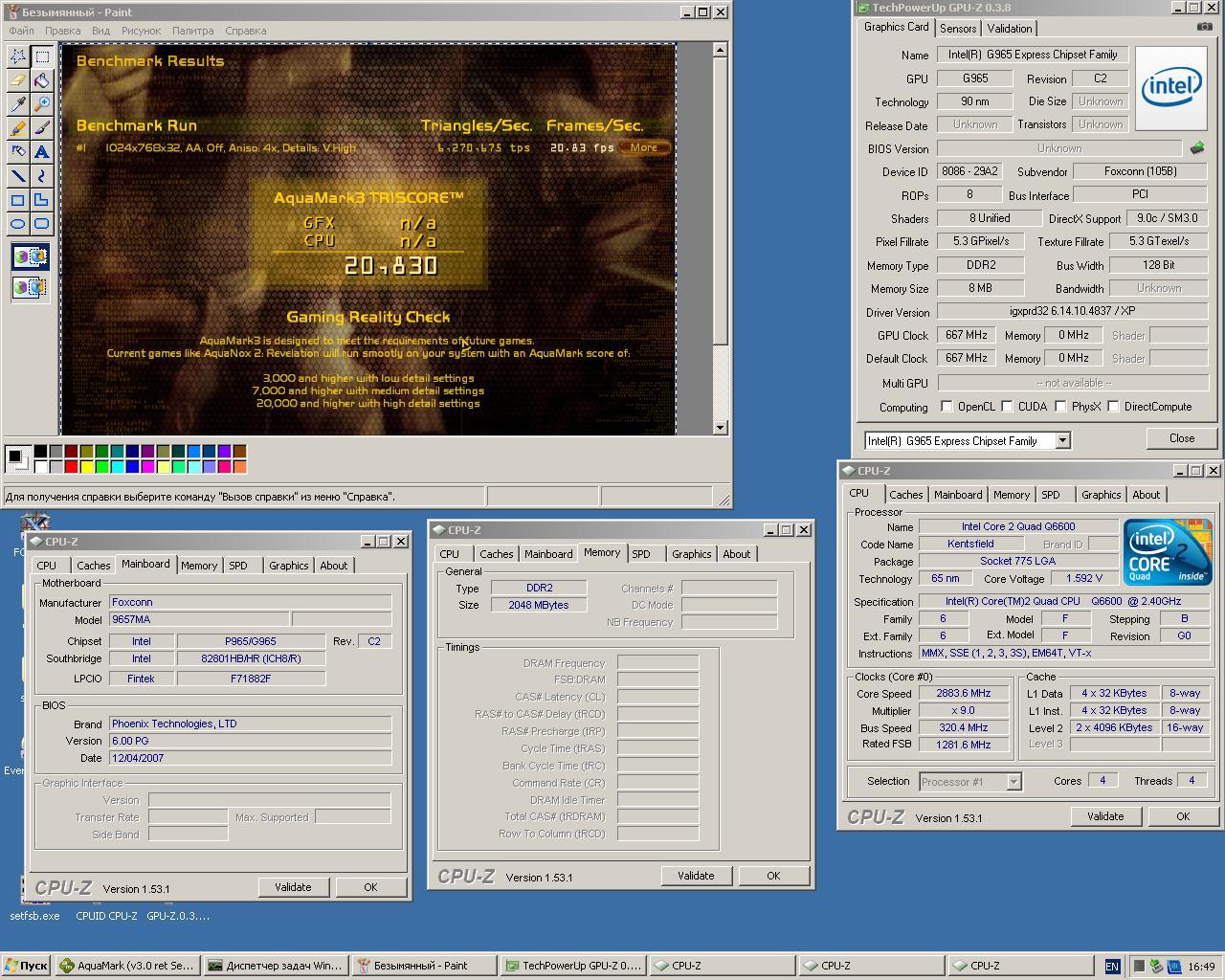Choose the Curve tool in Paint
The height and width of the screenshot is (980, 1225).
pos(42,176)
